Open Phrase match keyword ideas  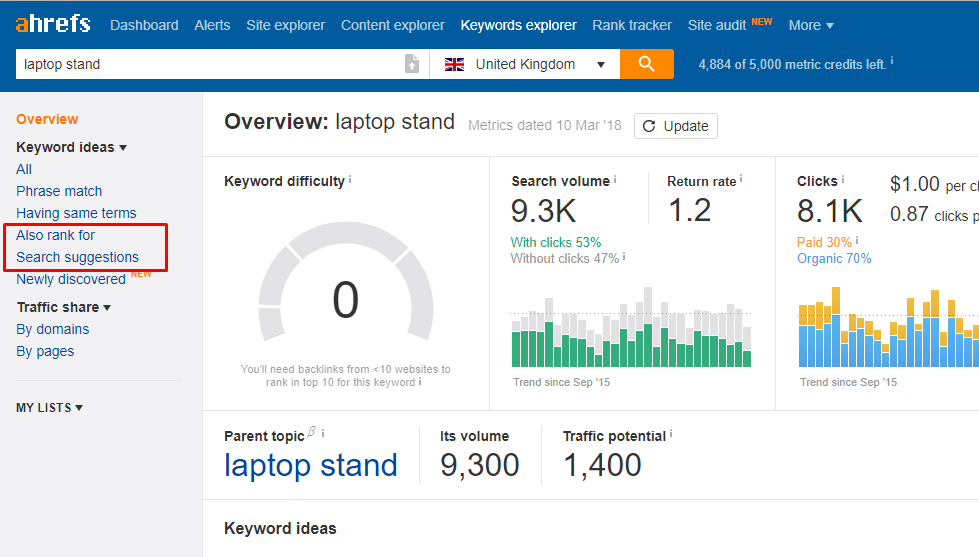59,191
